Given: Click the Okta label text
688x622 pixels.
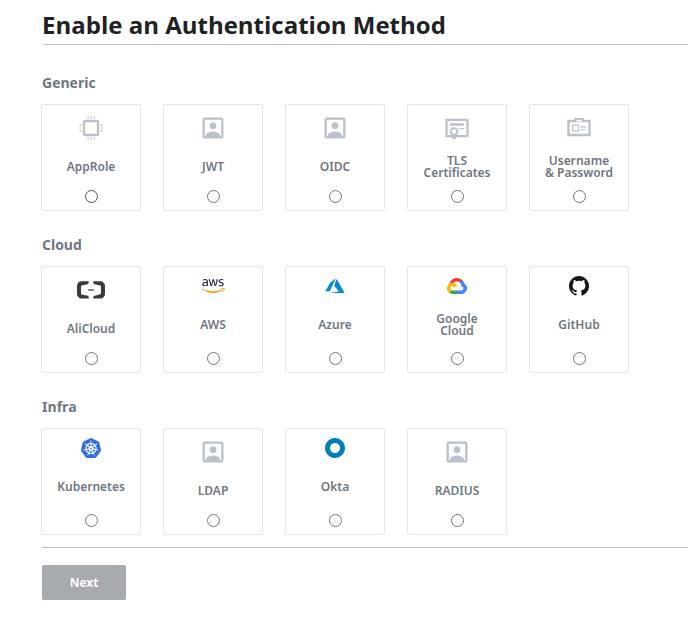Looking at the screenshot, I should (335, 486).
